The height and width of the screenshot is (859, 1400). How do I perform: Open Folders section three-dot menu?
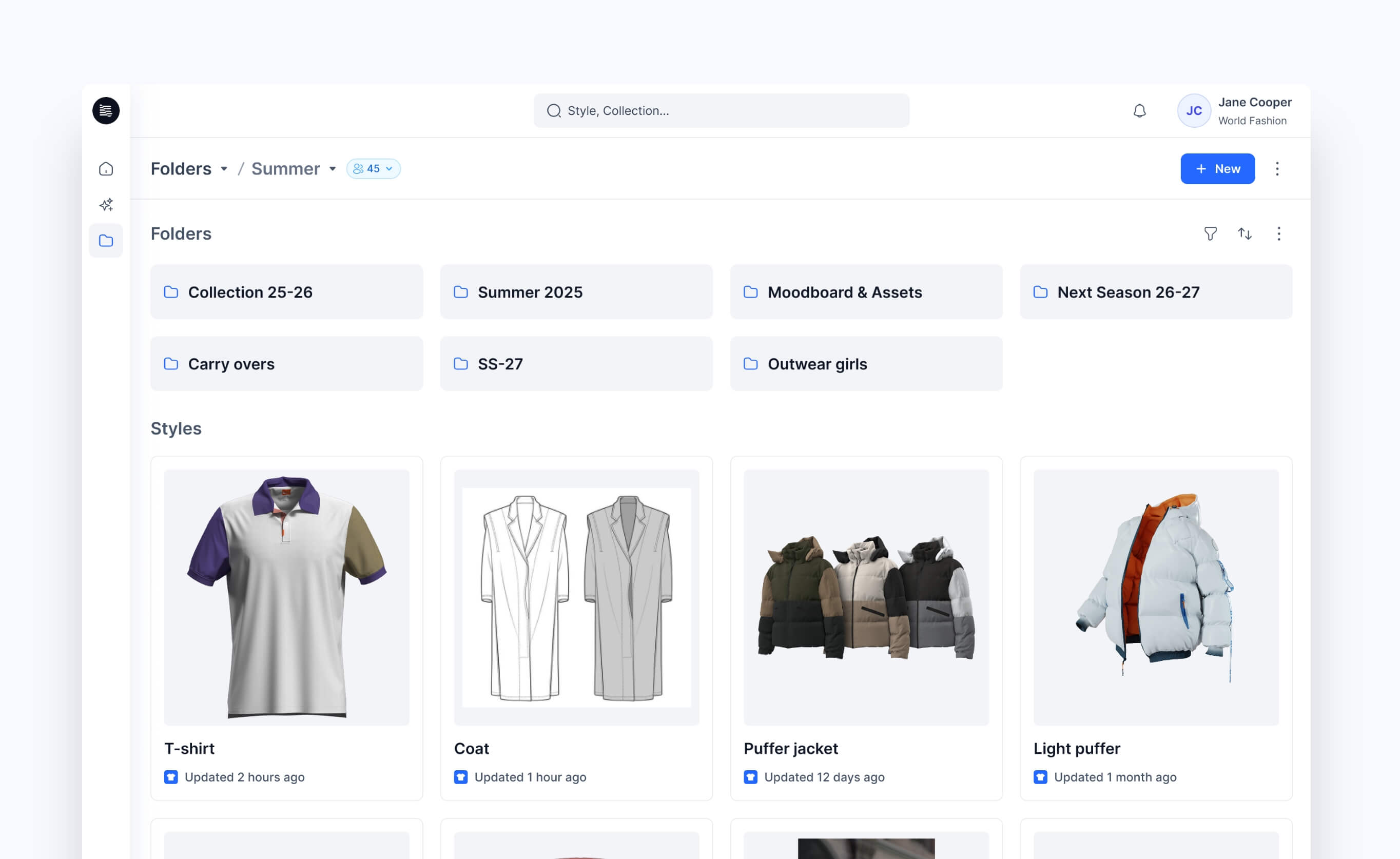1278,233
